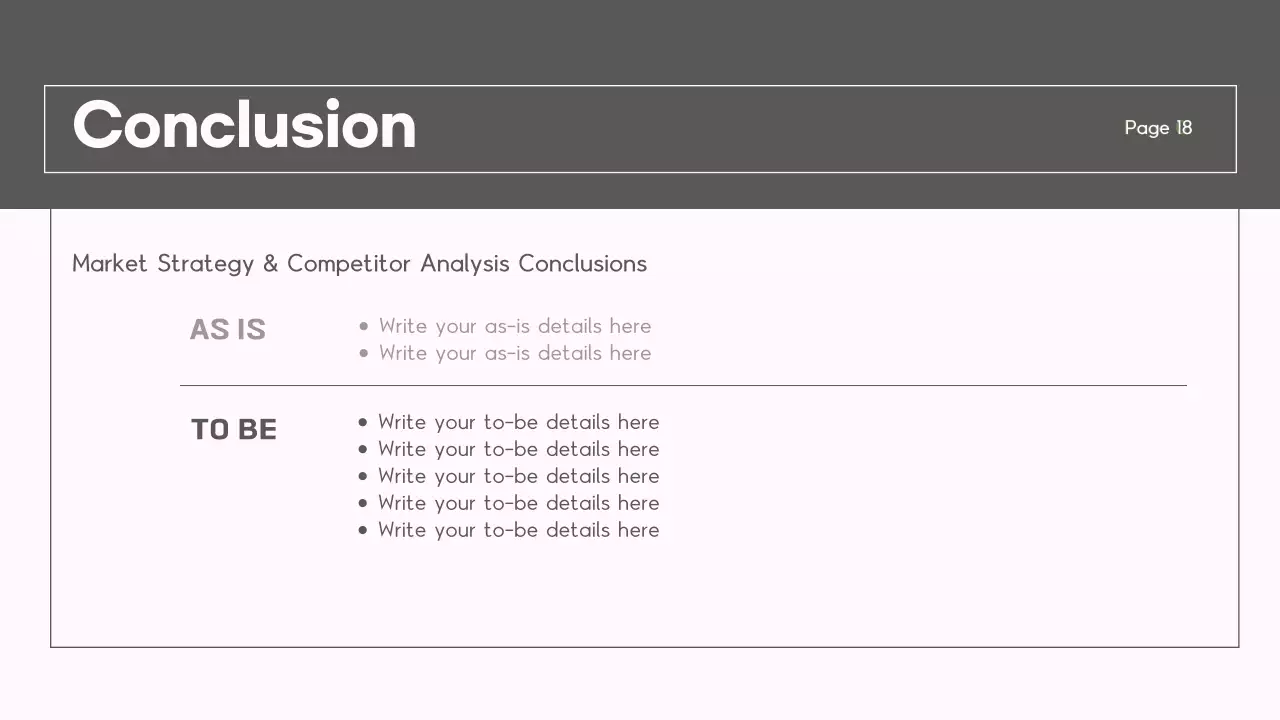The image size is (1280, 720).
Task: Select the fourth to-be details line
Action: pyautogui.click(x=518, y=503)
